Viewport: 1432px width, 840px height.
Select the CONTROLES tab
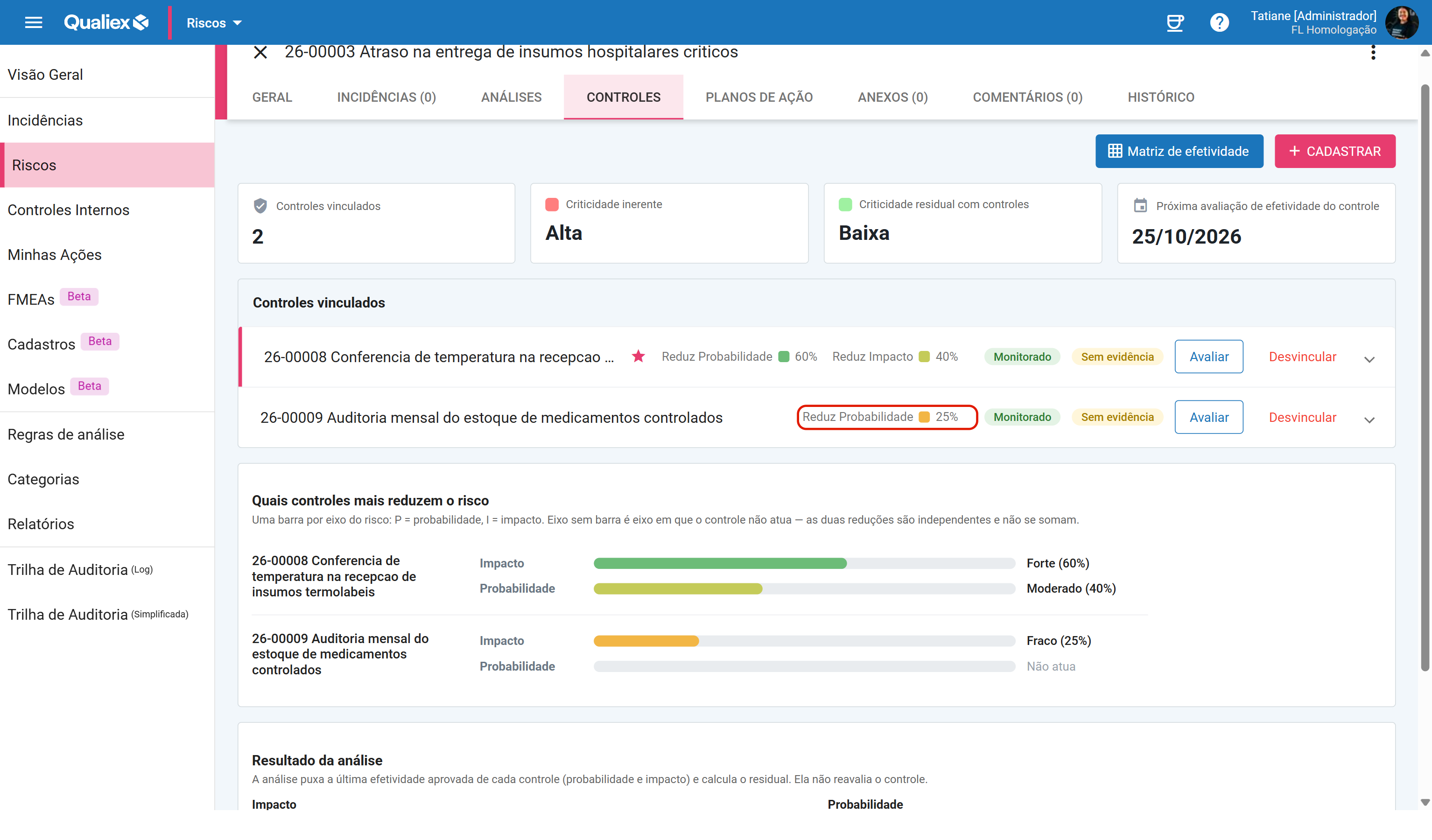point(624,97)
